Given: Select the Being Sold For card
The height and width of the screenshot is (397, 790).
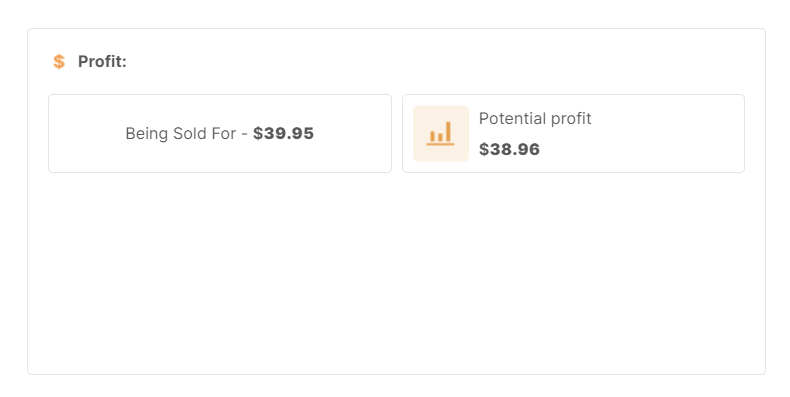Looking at the screenshot, I should click(x=220, y=134).
